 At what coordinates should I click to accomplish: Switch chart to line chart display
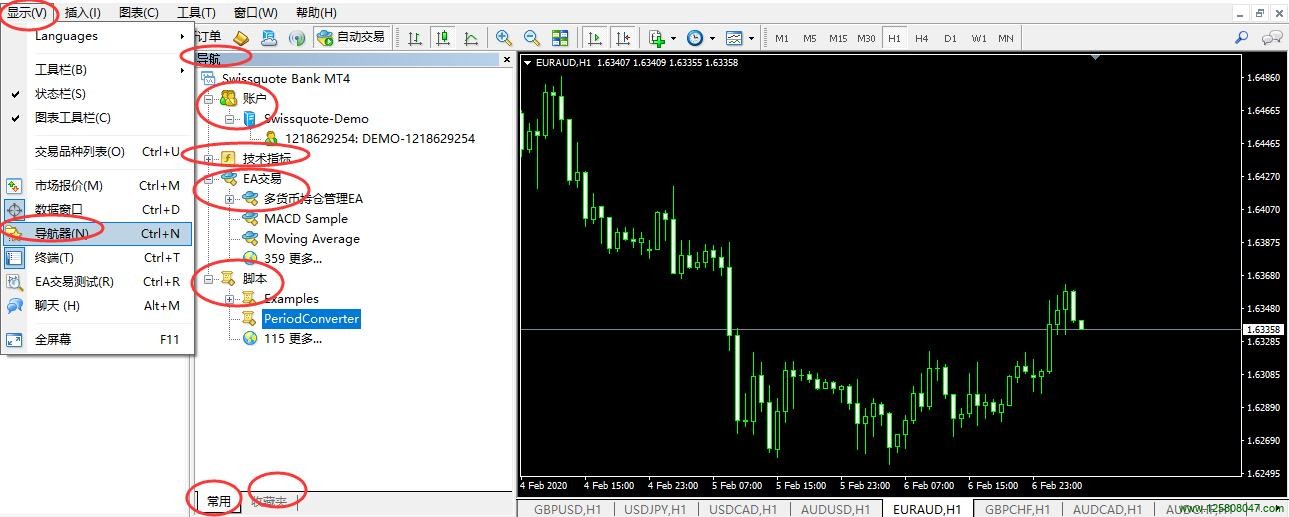coord(470,38)
